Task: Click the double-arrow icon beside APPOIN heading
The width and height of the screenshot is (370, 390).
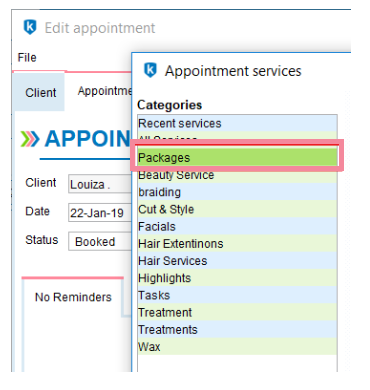Action: coord(30,139)
